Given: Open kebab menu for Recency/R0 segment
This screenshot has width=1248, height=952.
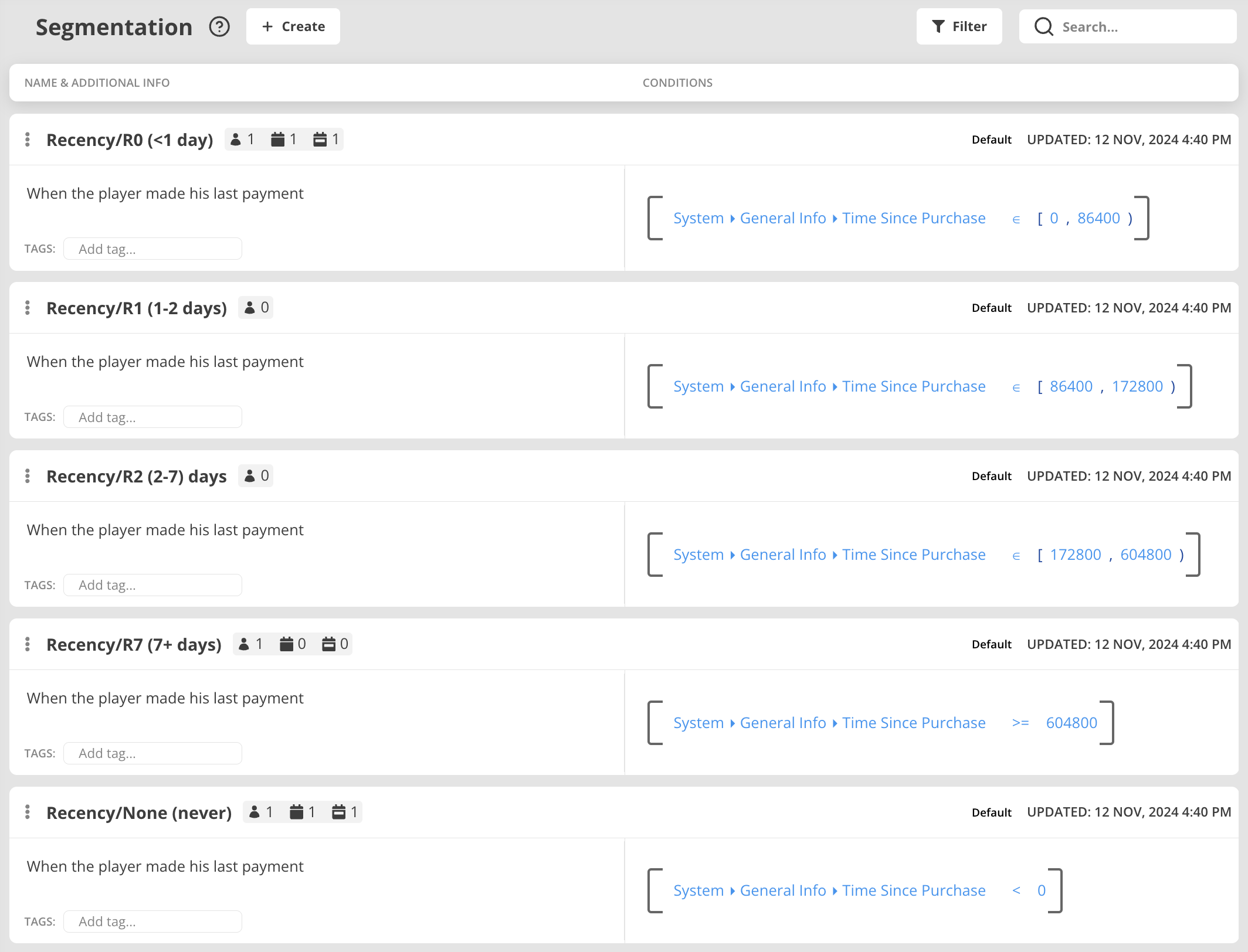Looking at the screenshot, I should [x=28, y=140].
